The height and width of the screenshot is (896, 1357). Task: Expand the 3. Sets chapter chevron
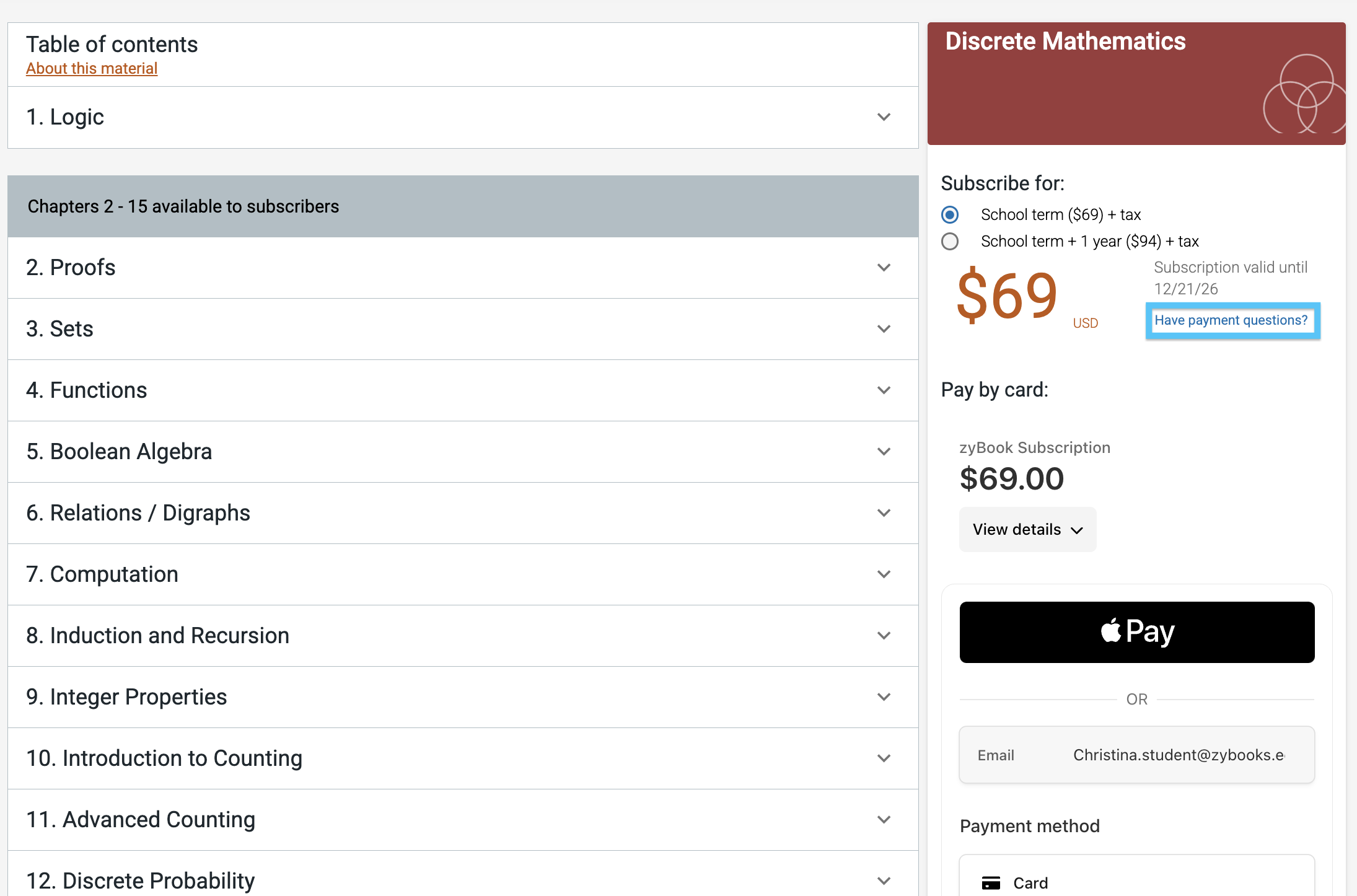[x=884, y=329]
